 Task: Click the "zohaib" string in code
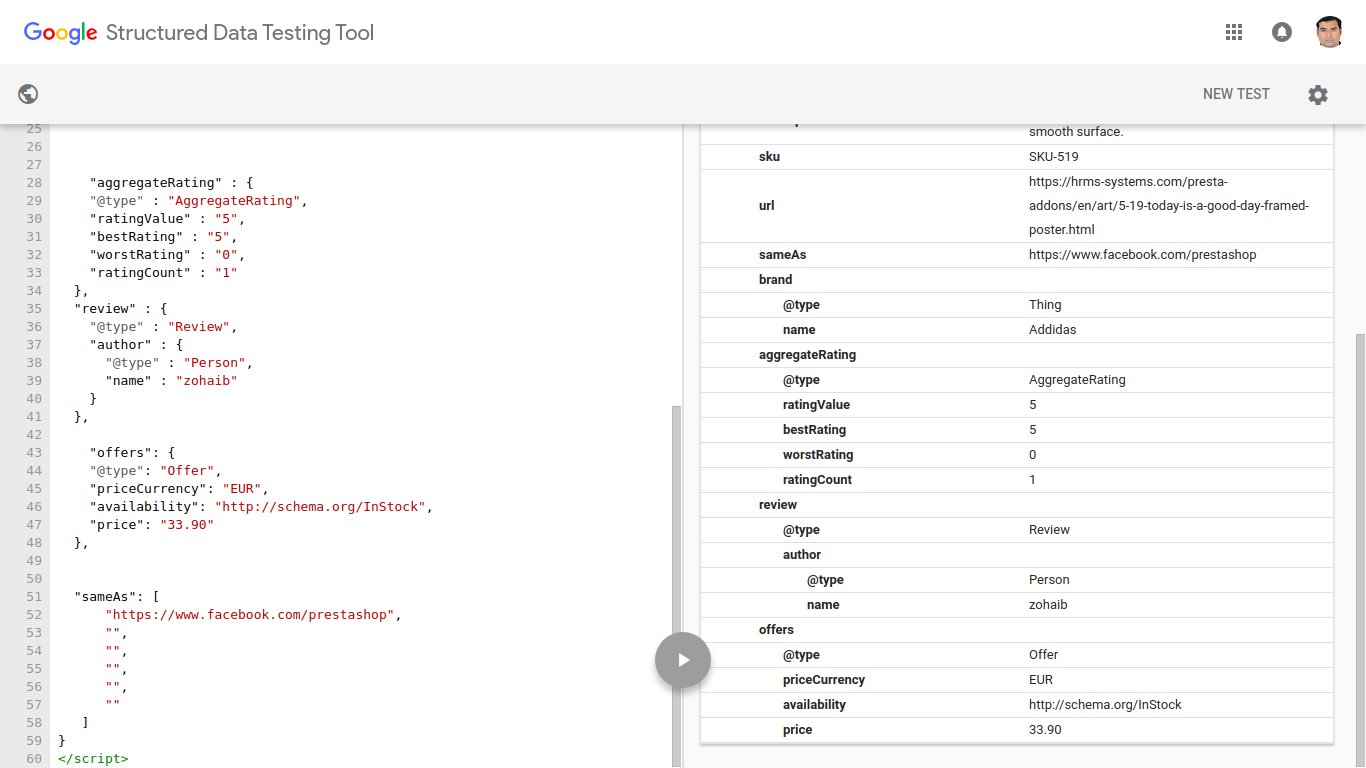coord(207,381)
